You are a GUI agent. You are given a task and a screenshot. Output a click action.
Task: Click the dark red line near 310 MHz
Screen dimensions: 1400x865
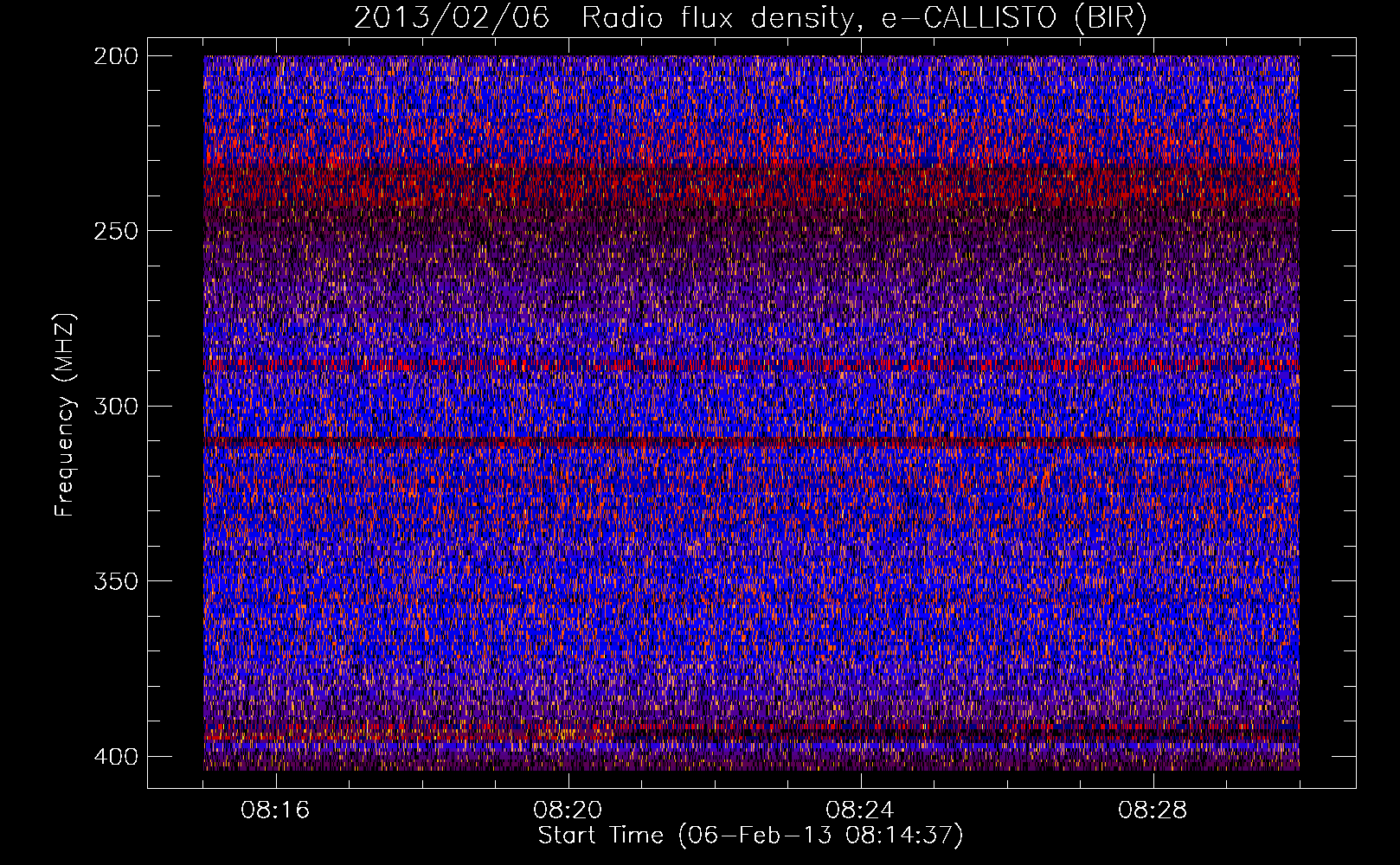coord(751,442)
